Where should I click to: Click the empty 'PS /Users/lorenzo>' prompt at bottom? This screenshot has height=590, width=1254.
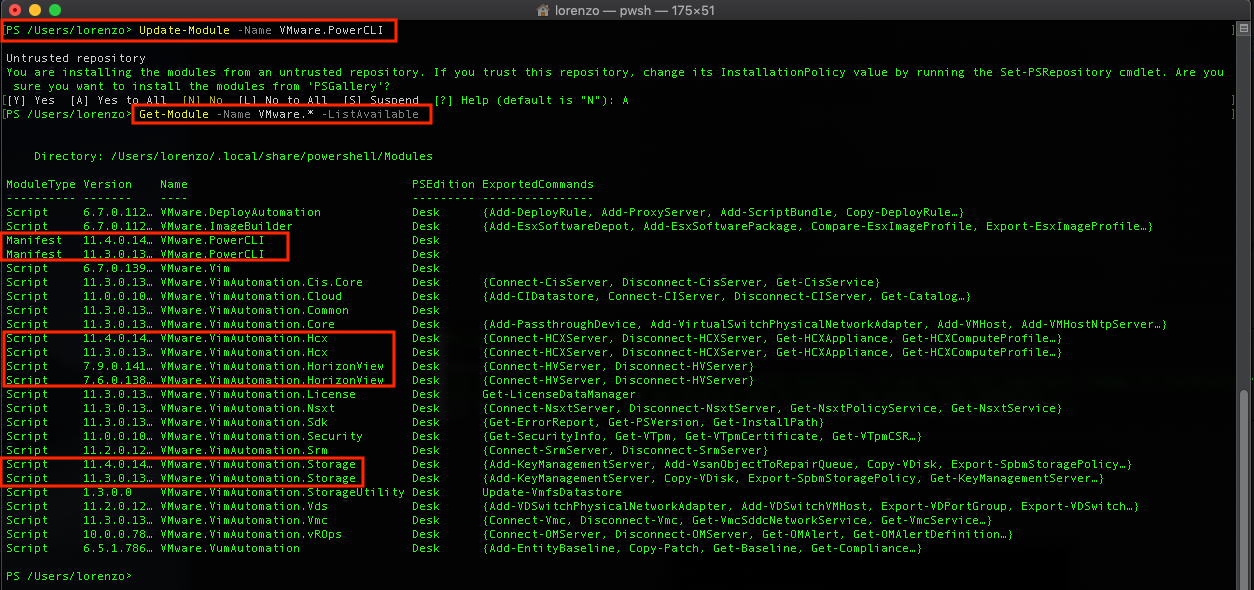(x=69, y=576)
